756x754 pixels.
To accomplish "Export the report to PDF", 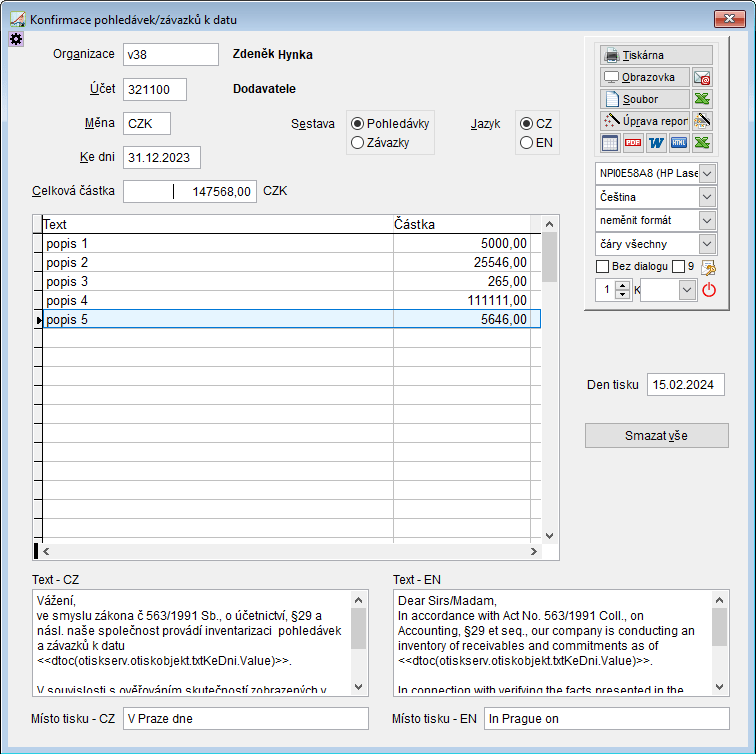I will (633, 143).
